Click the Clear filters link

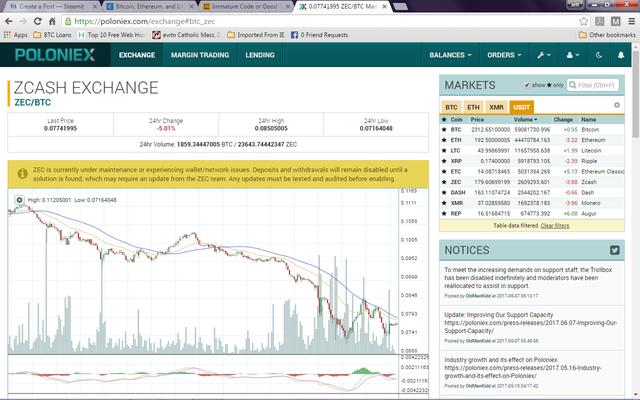[555, 225]
